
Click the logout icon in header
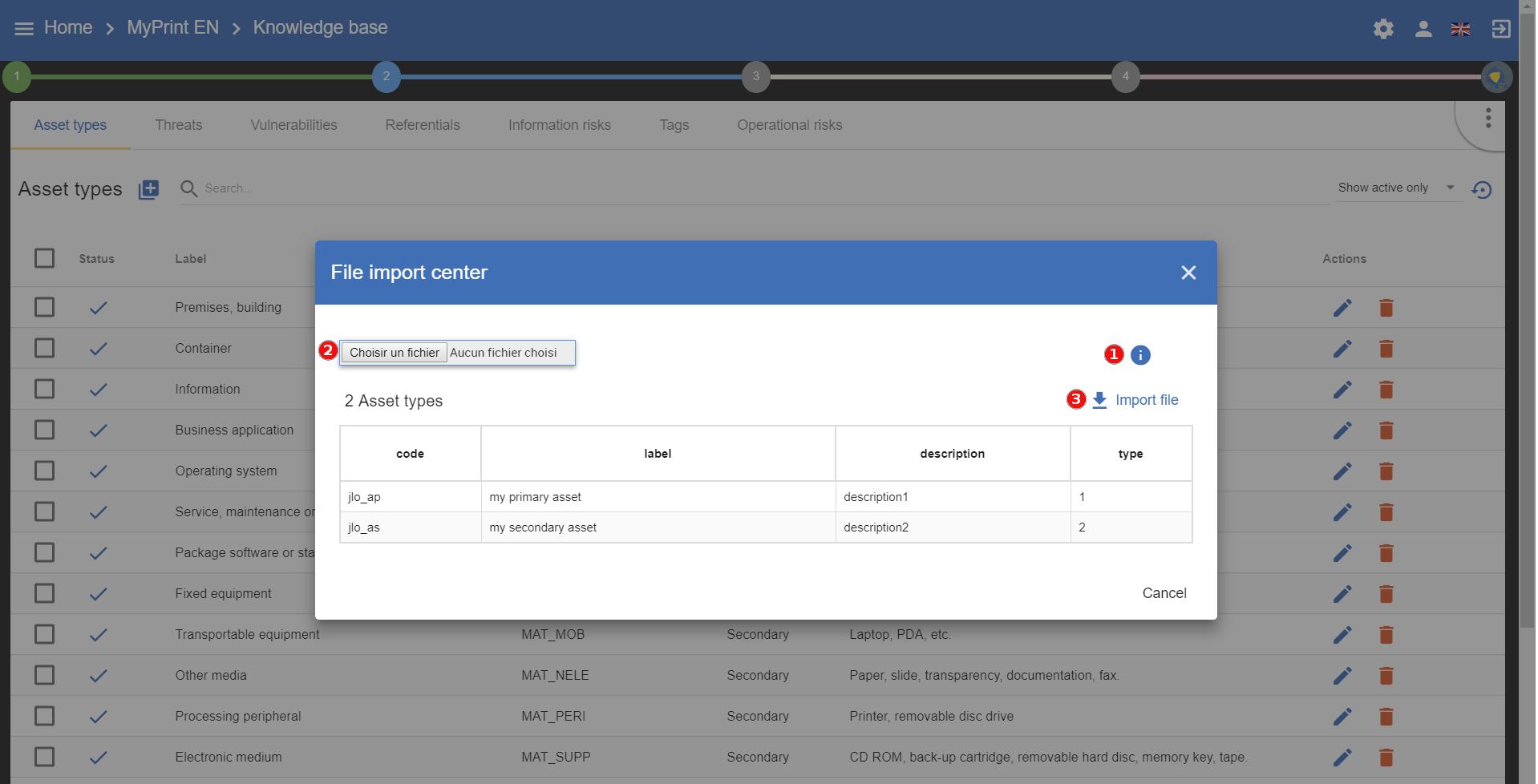click(1500, 29)
